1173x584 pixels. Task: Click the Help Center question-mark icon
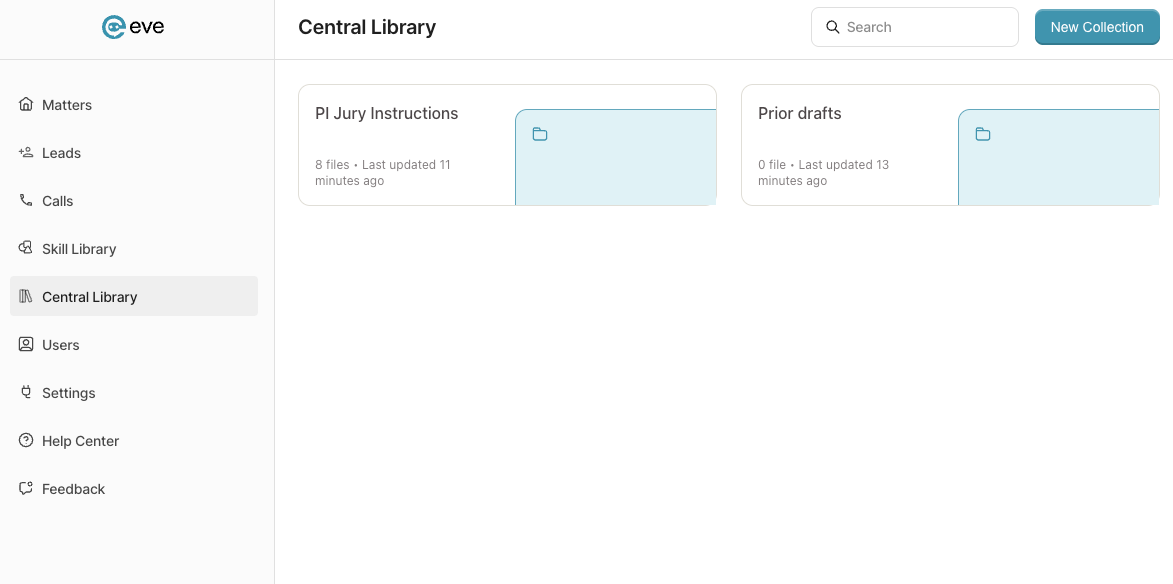(x=26, y=440)
